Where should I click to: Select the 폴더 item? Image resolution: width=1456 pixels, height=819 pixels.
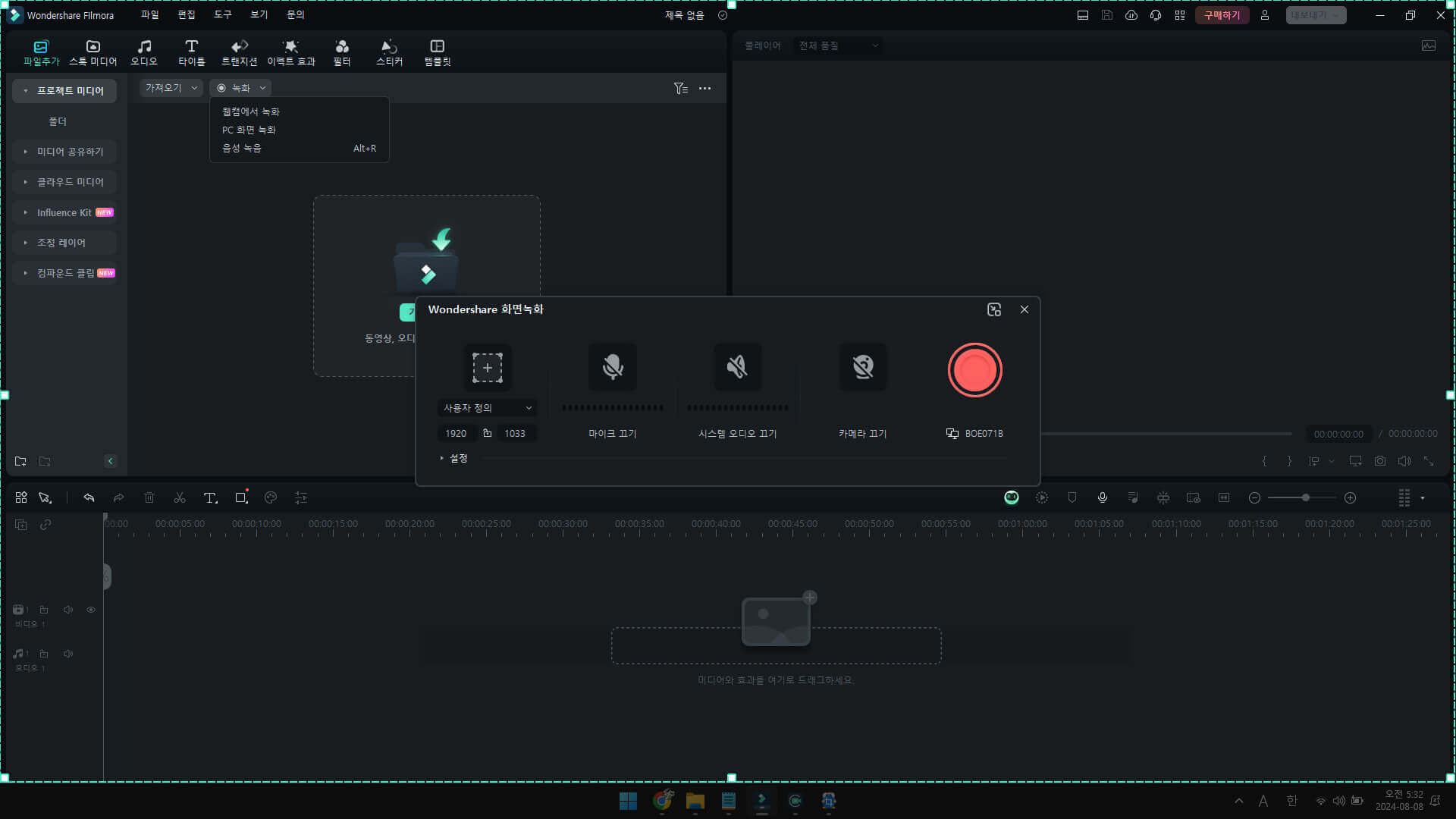[58, 121]
